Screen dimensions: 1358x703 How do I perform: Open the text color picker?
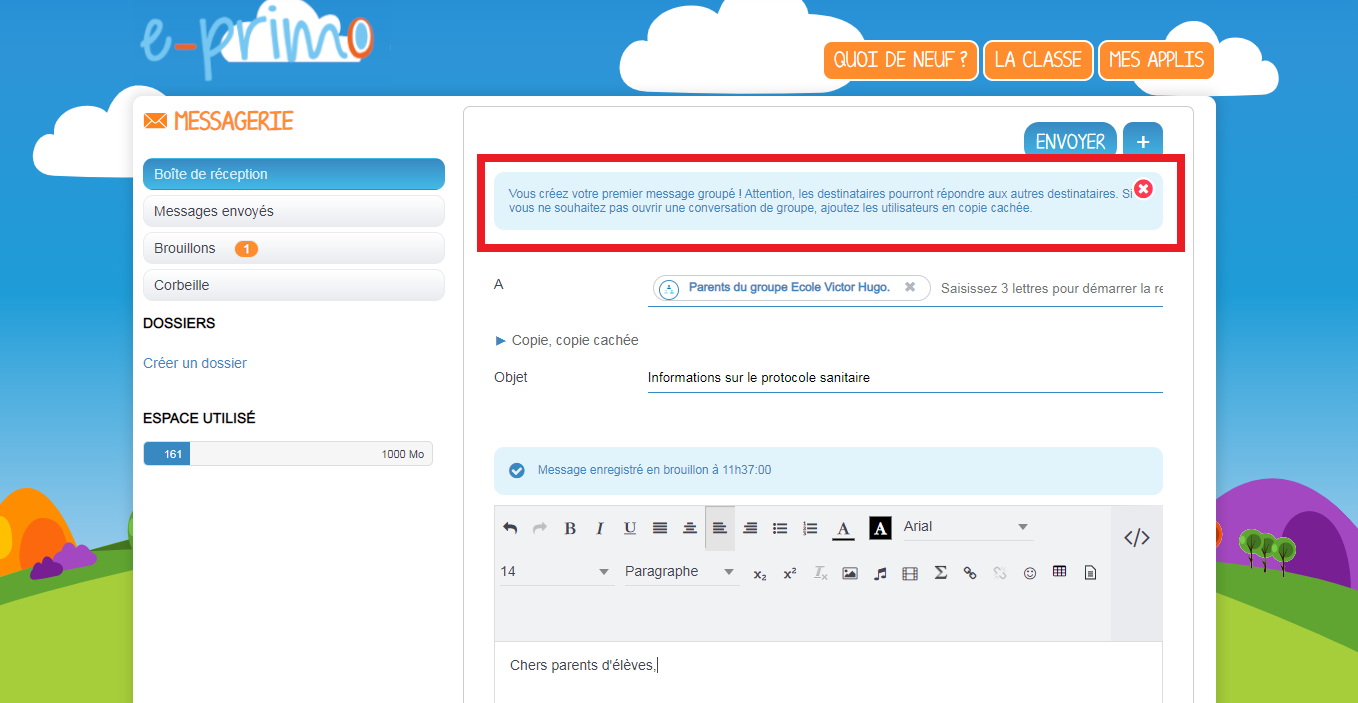point(843,529)
